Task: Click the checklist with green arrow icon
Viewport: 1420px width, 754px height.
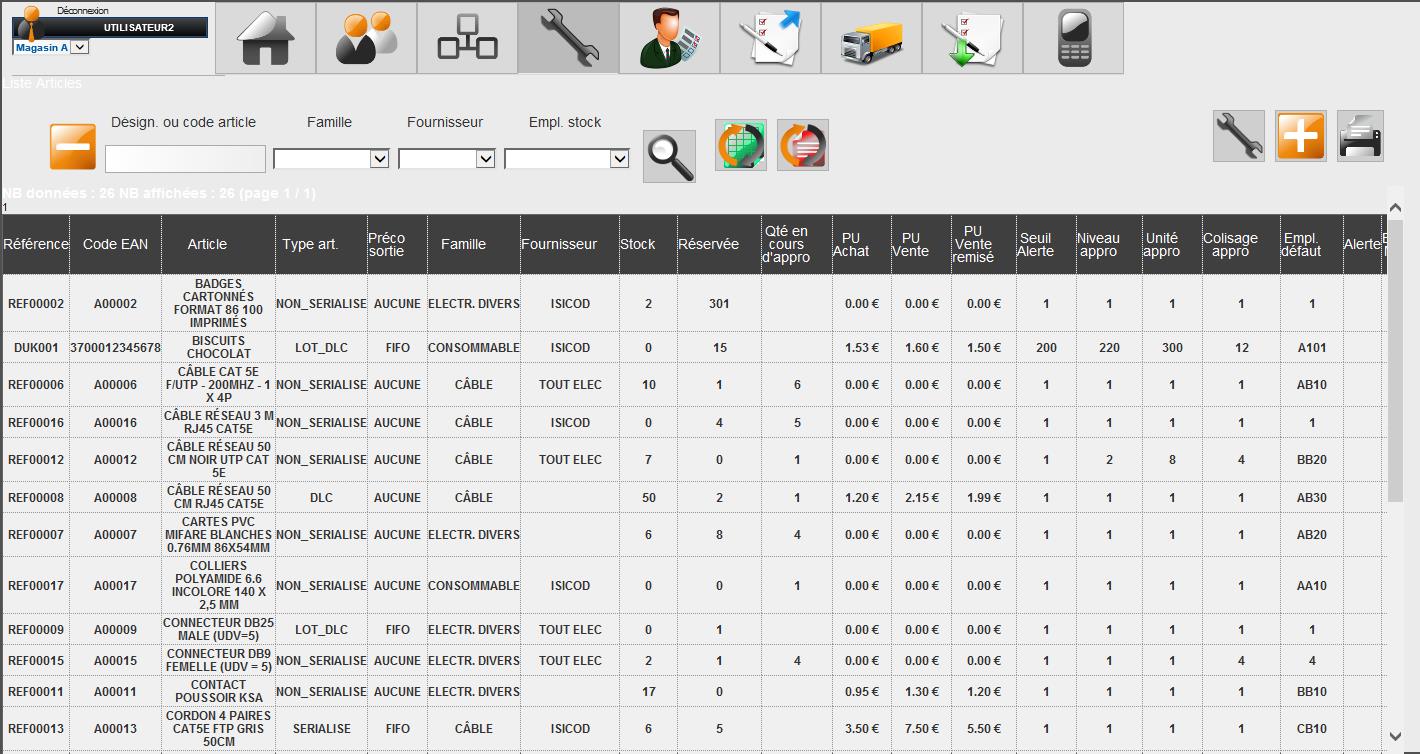Action: [x=972, y=38]
